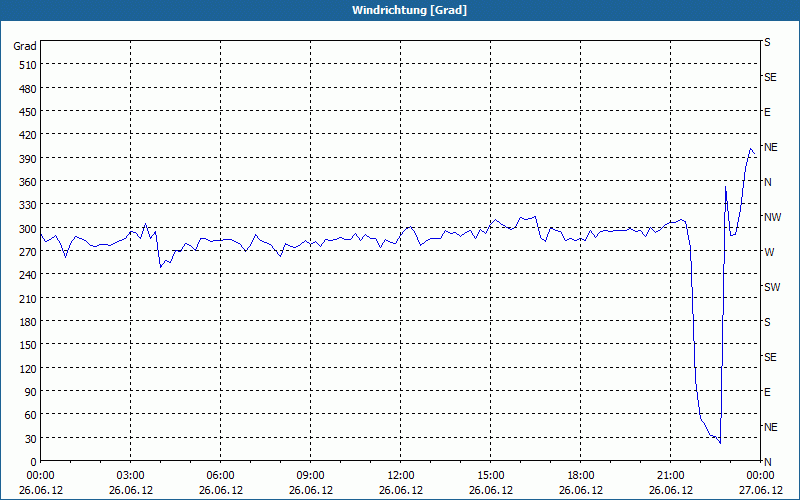800x500 pixels.
Task: Select the "120" degree axis label
Action: point(29,369)
